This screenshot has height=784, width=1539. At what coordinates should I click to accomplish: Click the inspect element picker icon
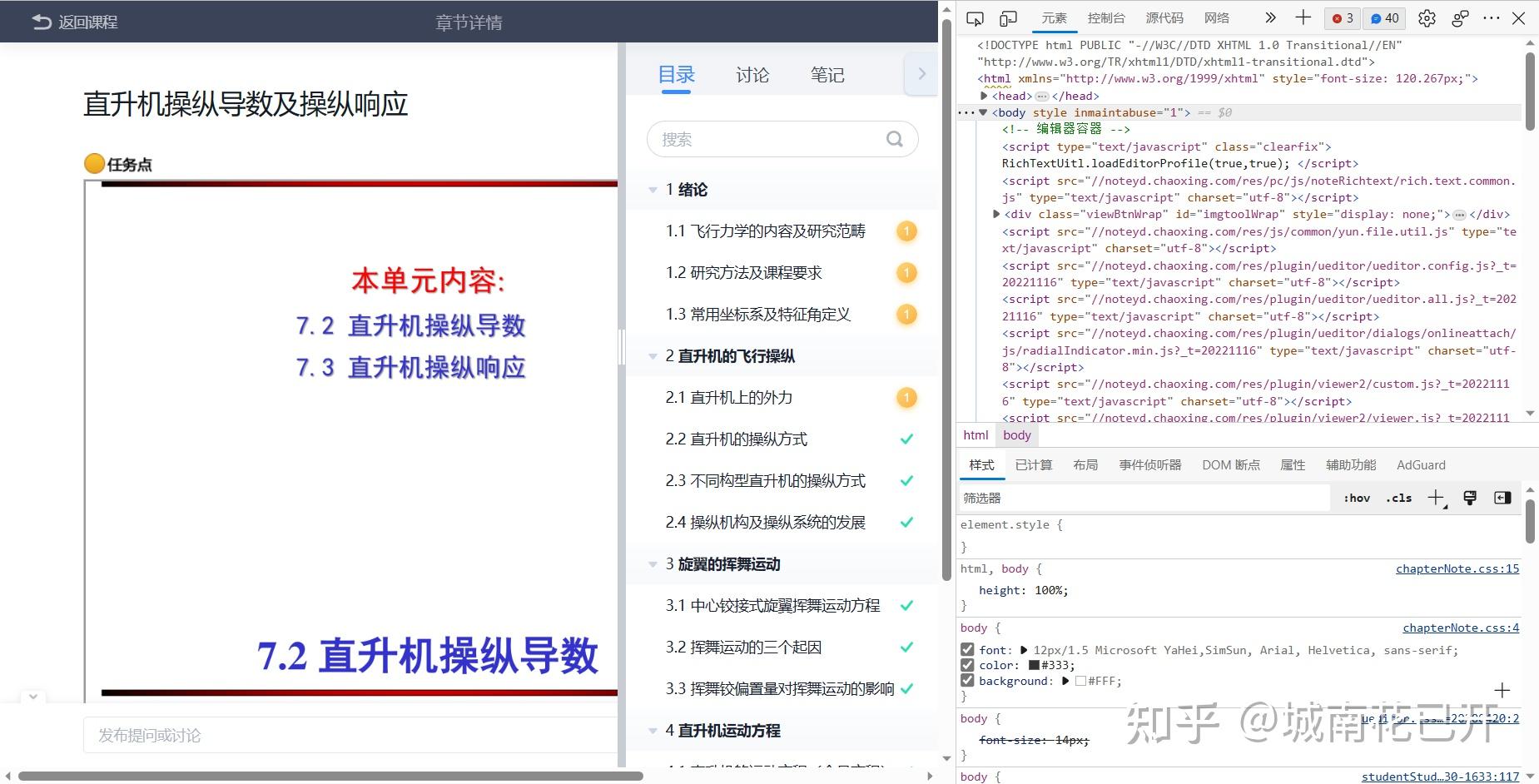[x=975, y=18]
